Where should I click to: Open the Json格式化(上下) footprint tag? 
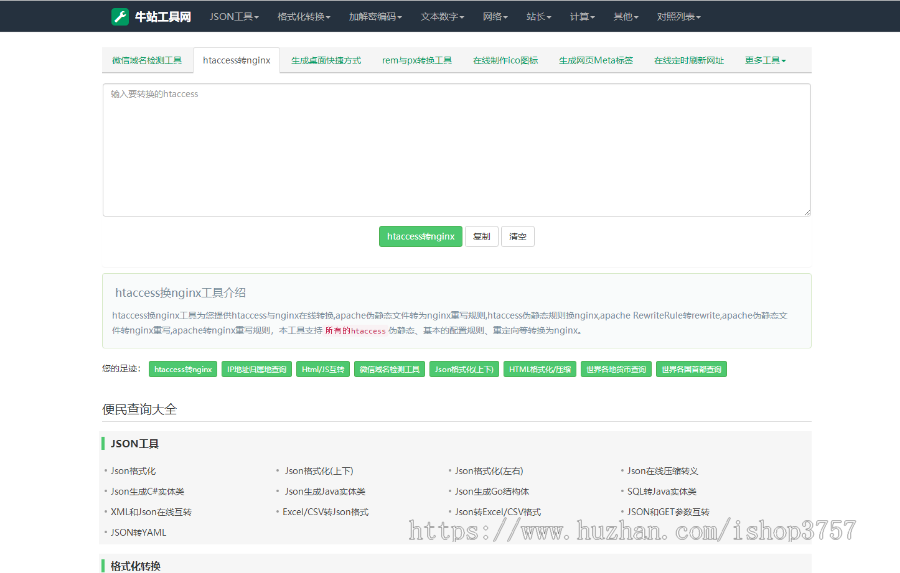[464, 369]
